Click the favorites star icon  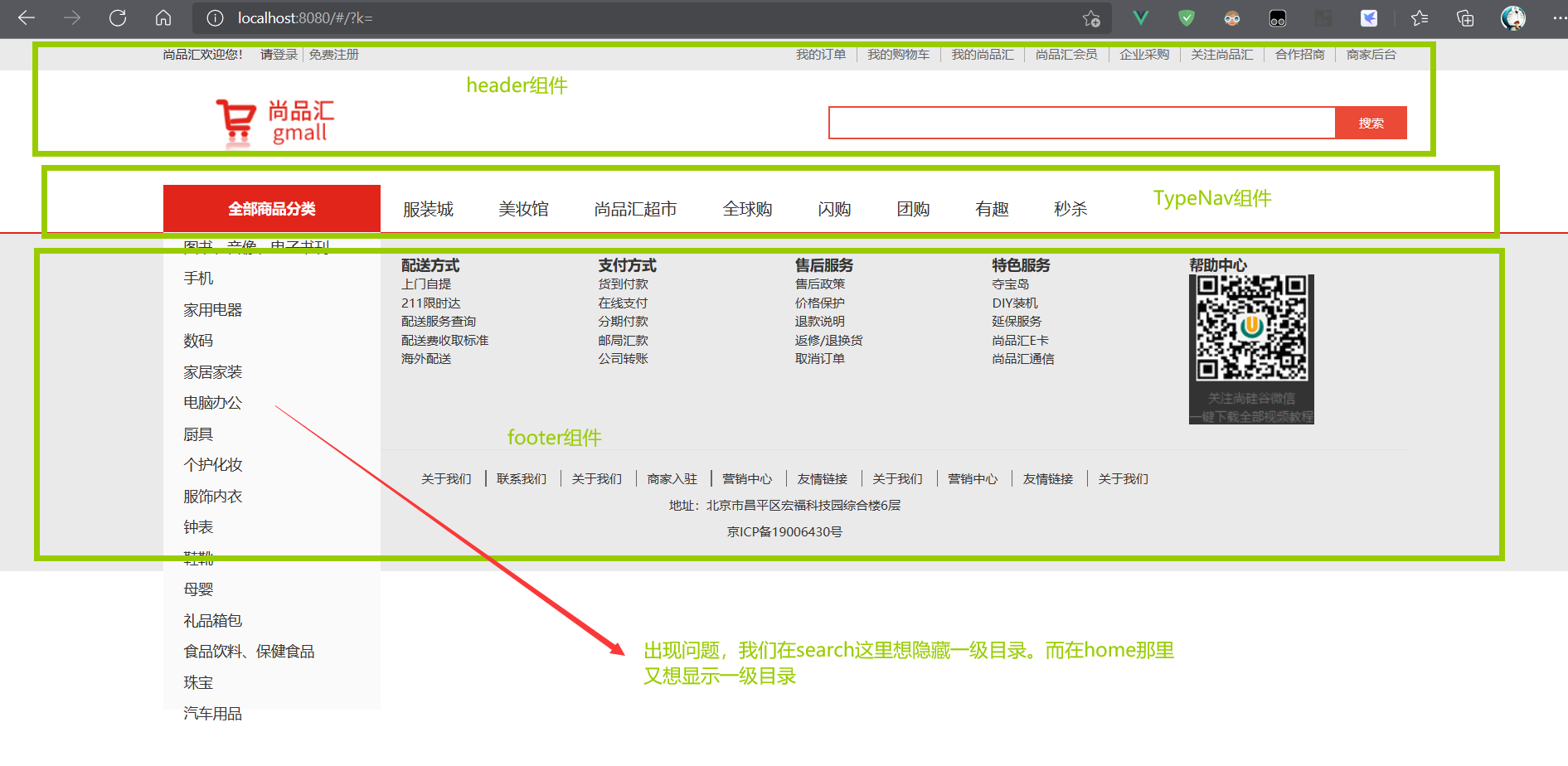(1419, 17)
